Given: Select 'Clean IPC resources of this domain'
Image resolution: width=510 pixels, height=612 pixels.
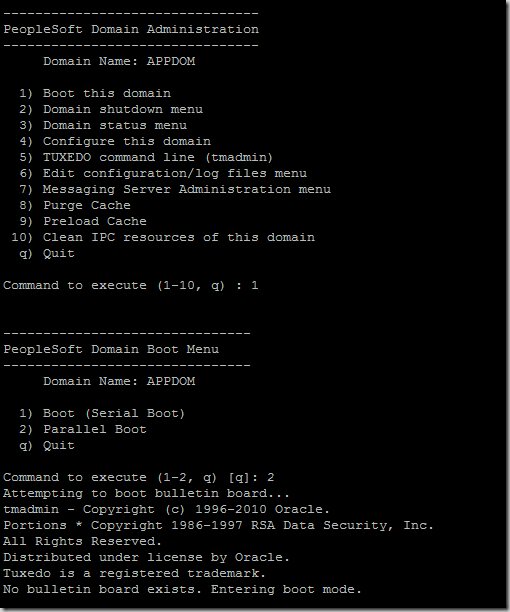Looking at the screenshot, I should pos(163,237).
